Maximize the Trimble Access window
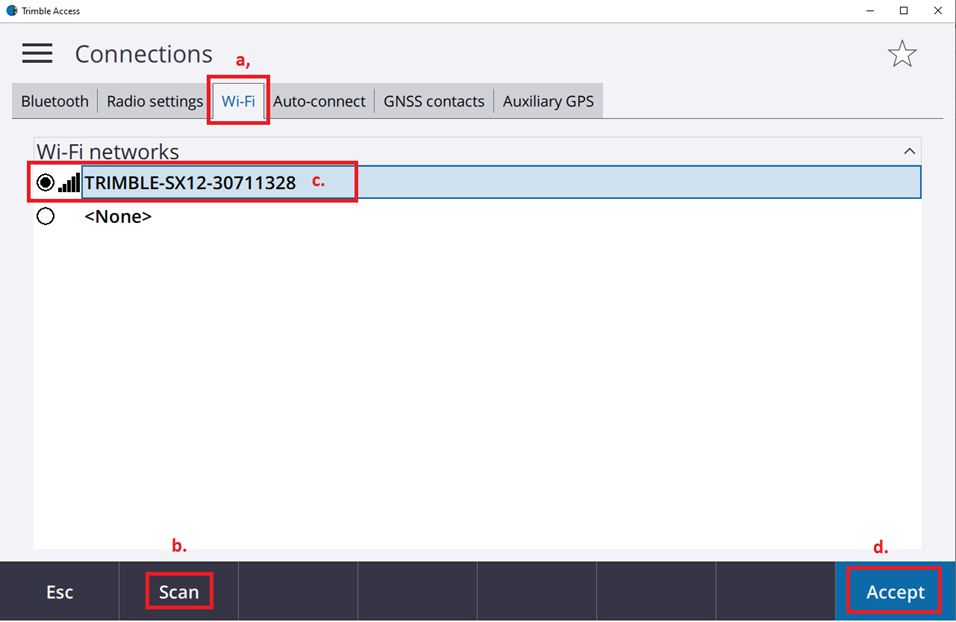The image size is (956, 622). click(904, 10)
